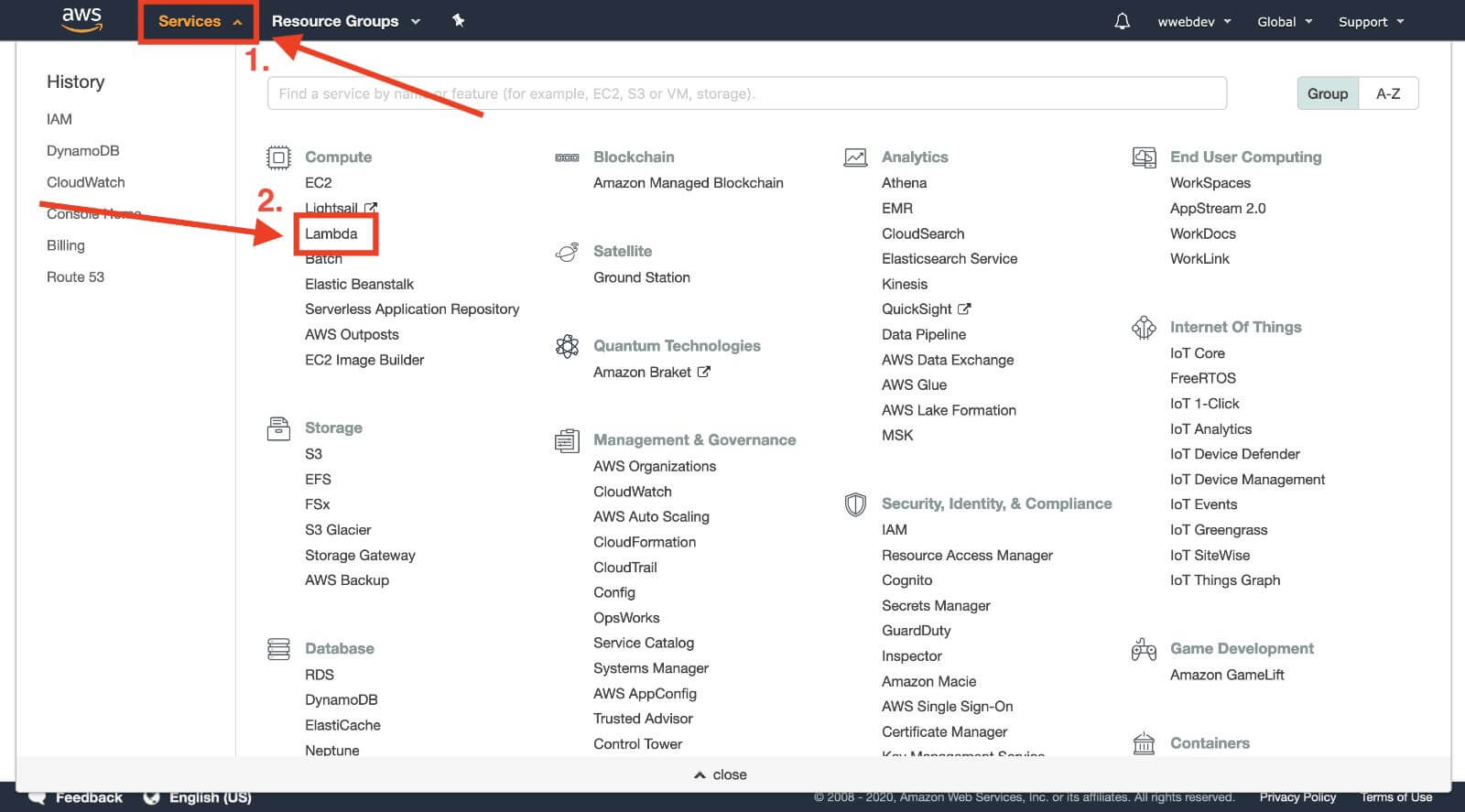
Task: Click the Quantum Technologies atom icon
Action: [567, 346]
